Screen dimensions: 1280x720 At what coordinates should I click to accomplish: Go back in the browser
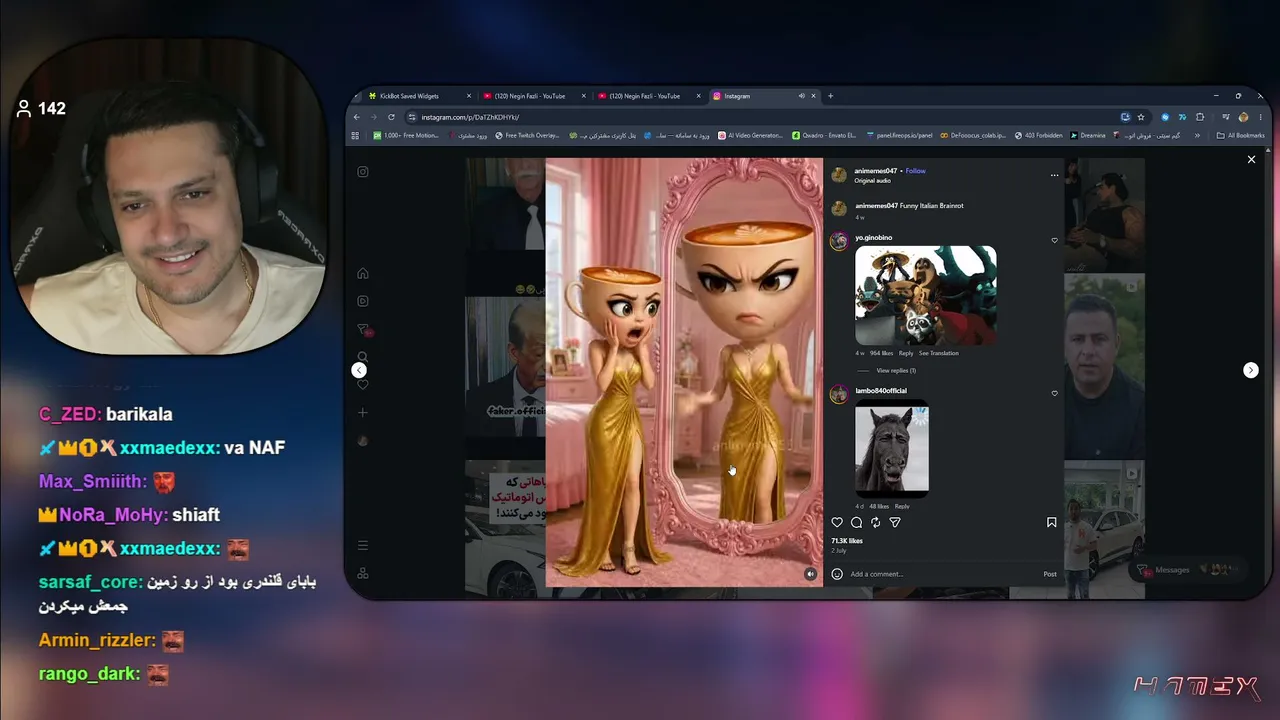click(357, 117)
